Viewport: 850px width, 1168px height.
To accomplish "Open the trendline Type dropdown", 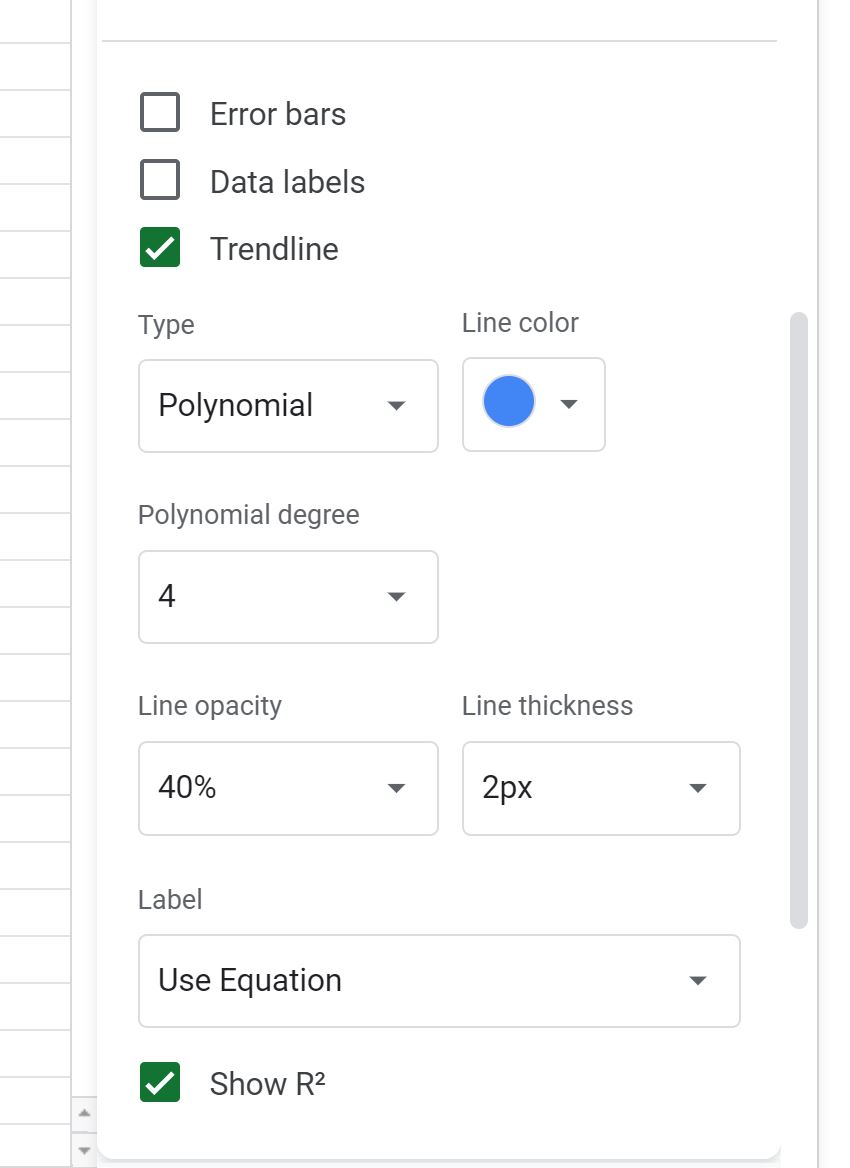I will [288, 406].
